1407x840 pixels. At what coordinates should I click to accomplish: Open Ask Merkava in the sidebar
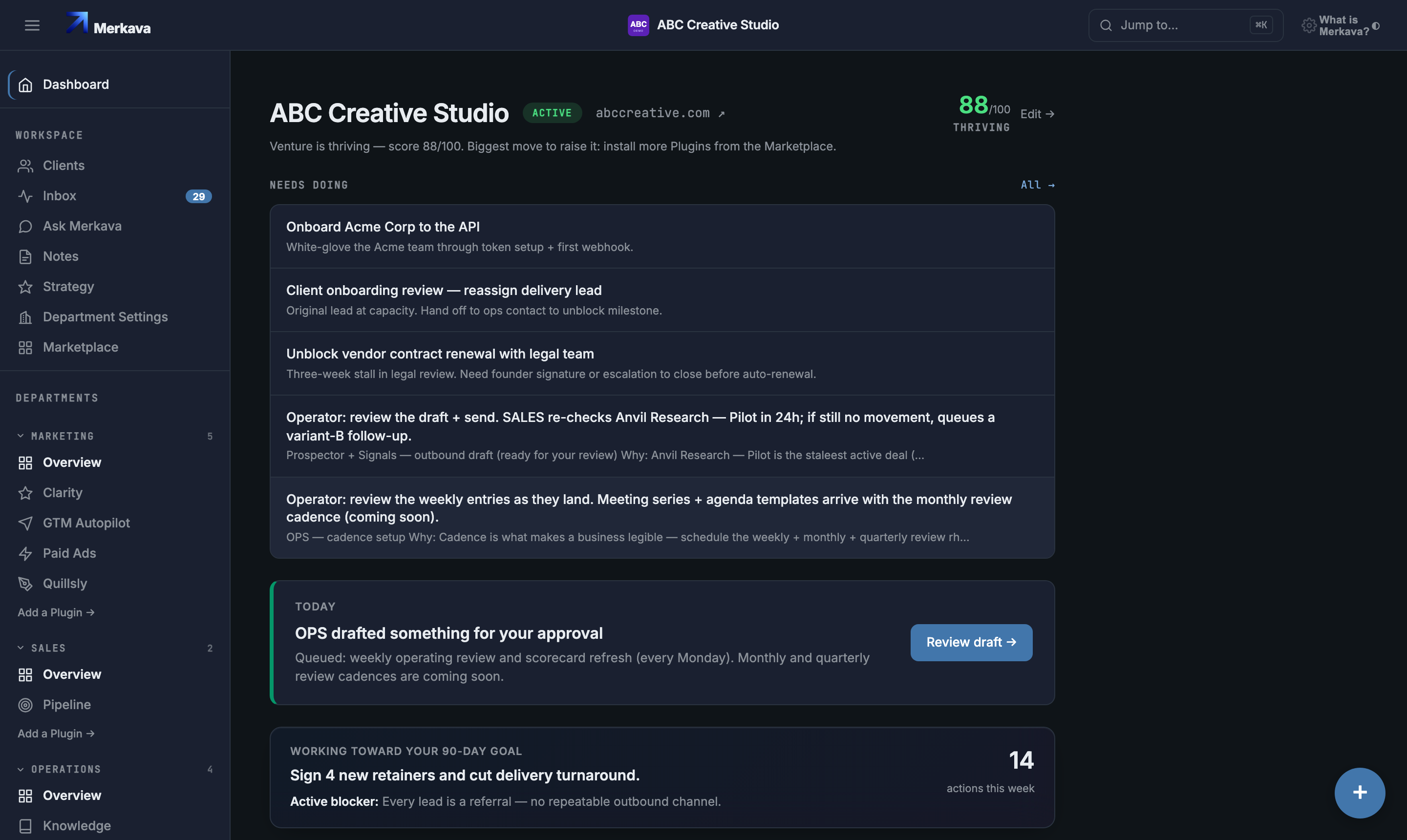click(x=114, y=226)
